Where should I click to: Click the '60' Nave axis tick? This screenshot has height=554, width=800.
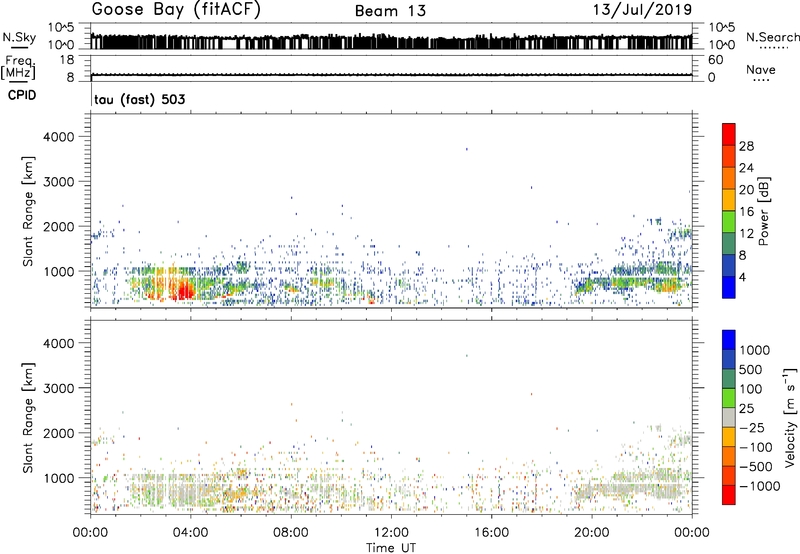coord(715,60)
